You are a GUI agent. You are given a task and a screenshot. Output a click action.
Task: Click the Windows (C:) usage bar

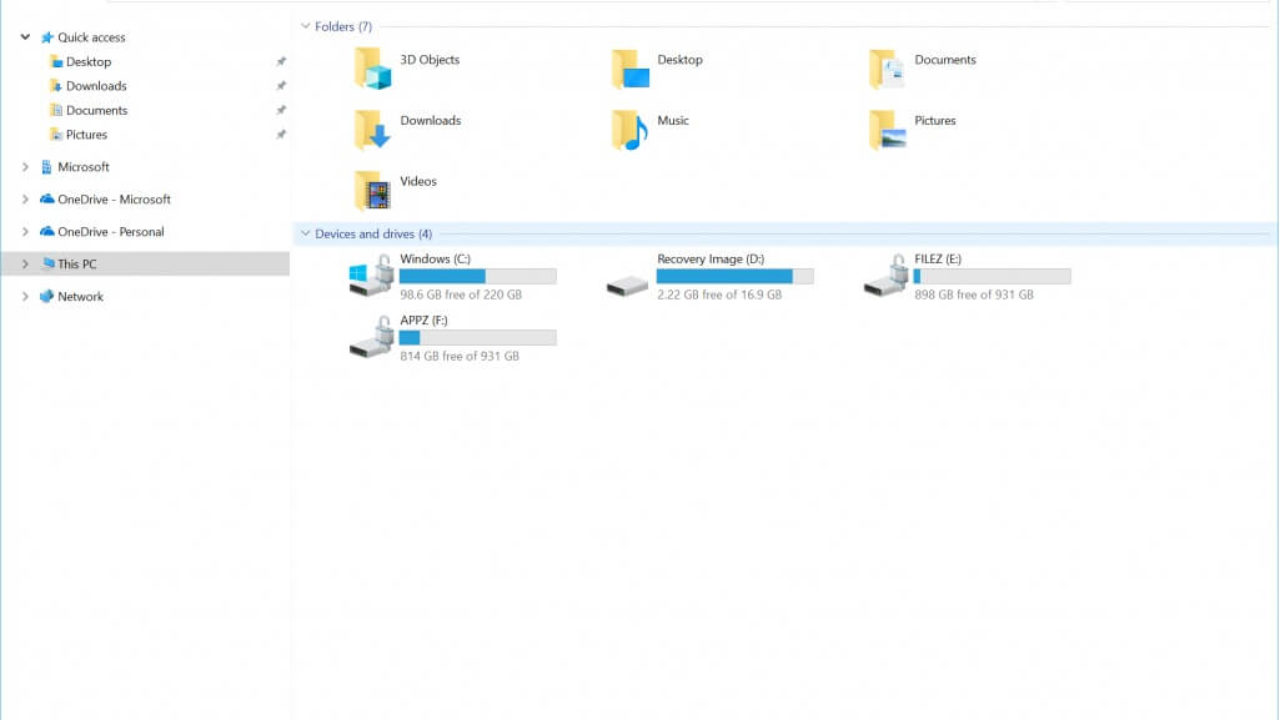(x=478, y=277)
